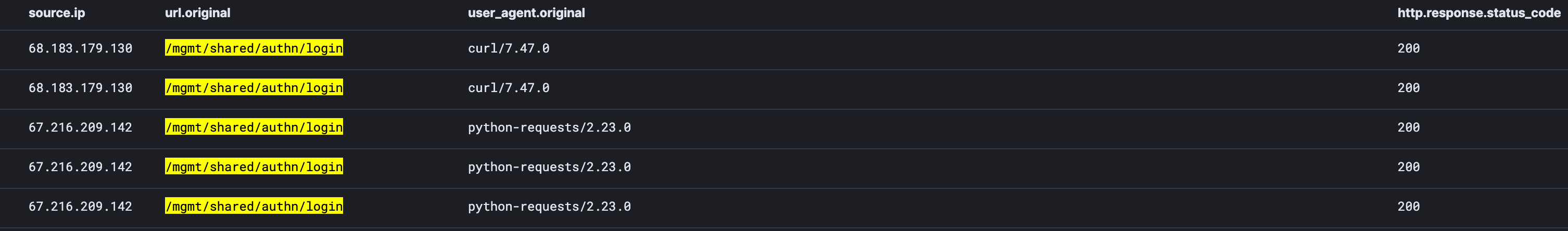
Task: Select 67.216.209.142 in the third row
Action: [80, 127]
